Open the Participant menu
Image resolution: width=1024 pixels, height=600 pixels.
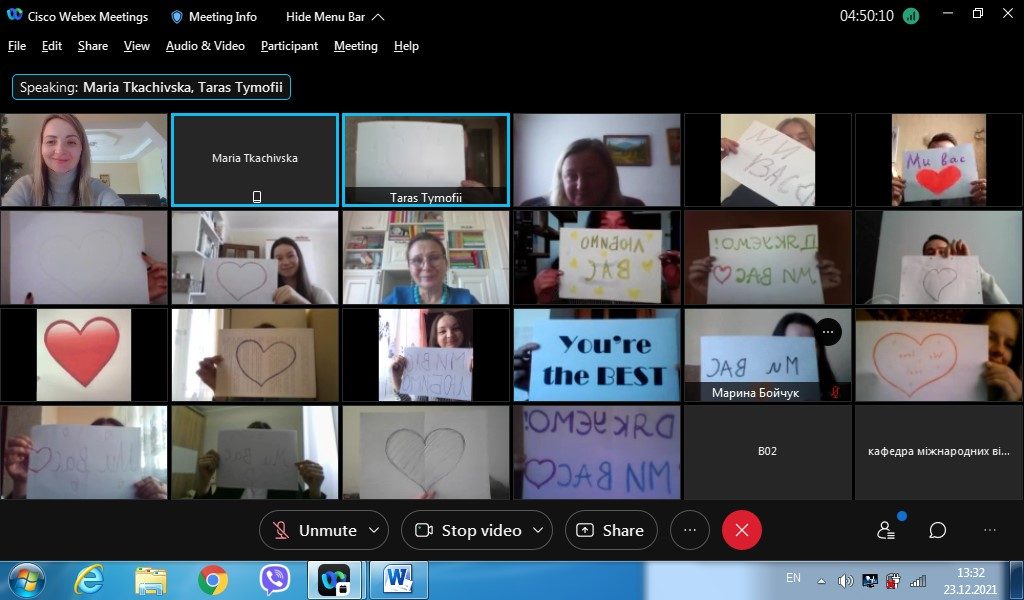coord(289,46)
